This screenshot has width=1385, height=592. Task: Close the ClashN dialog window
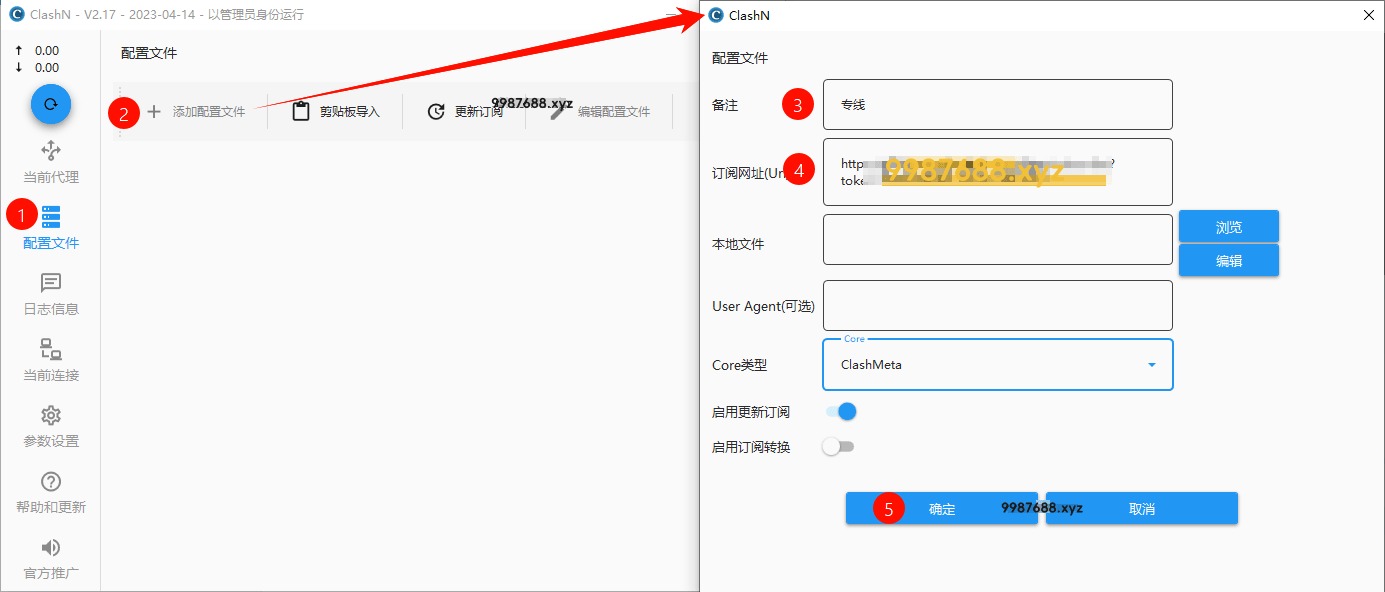[1369, 15]
